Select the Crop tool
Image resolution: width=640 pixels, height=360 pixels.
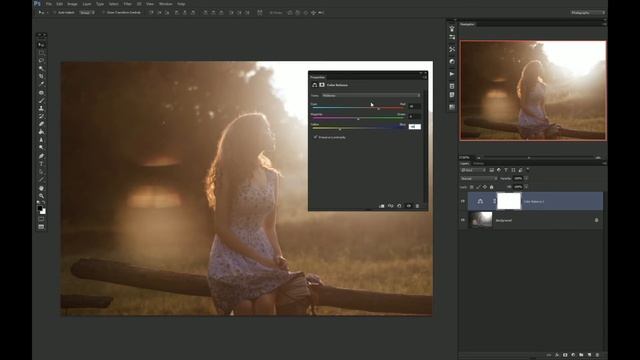coord(41,76)
